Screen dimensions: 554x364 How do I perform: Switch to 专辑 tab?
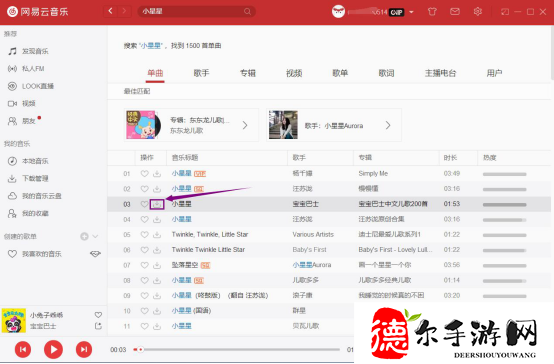pos(248,73)
